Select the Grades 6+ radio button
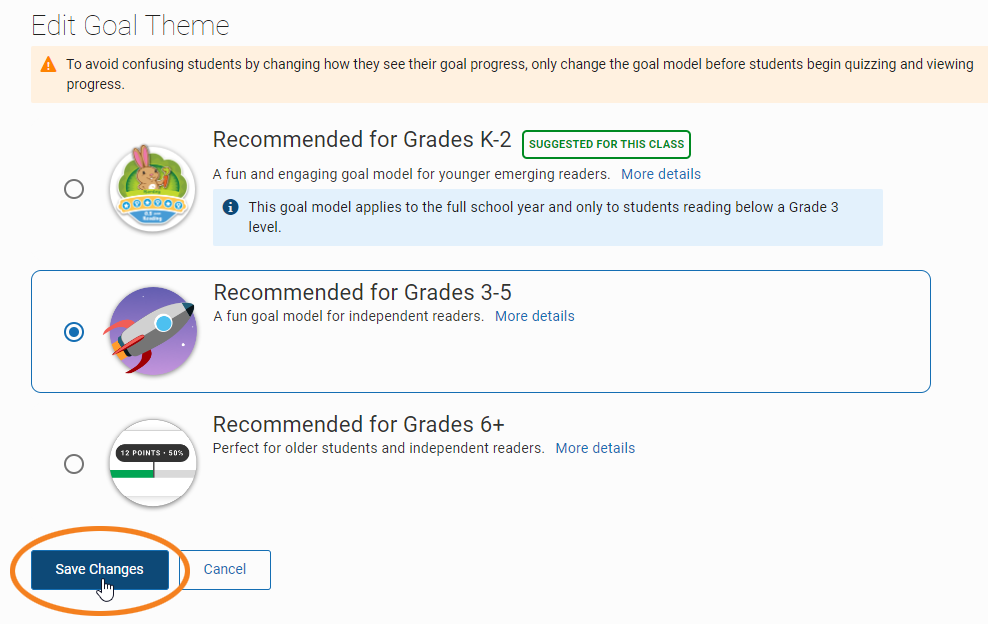Image resolution: width=988 pixels, height=624 pixels. (x=74, y=464)
